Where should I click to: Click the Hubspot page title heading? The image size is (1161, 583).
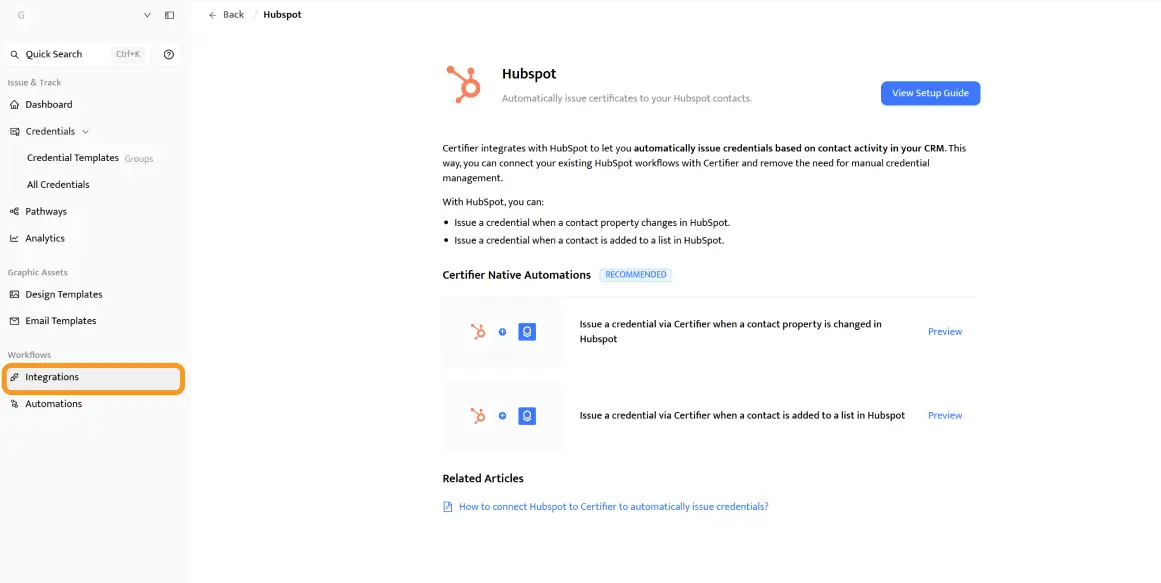pos(529,74)
